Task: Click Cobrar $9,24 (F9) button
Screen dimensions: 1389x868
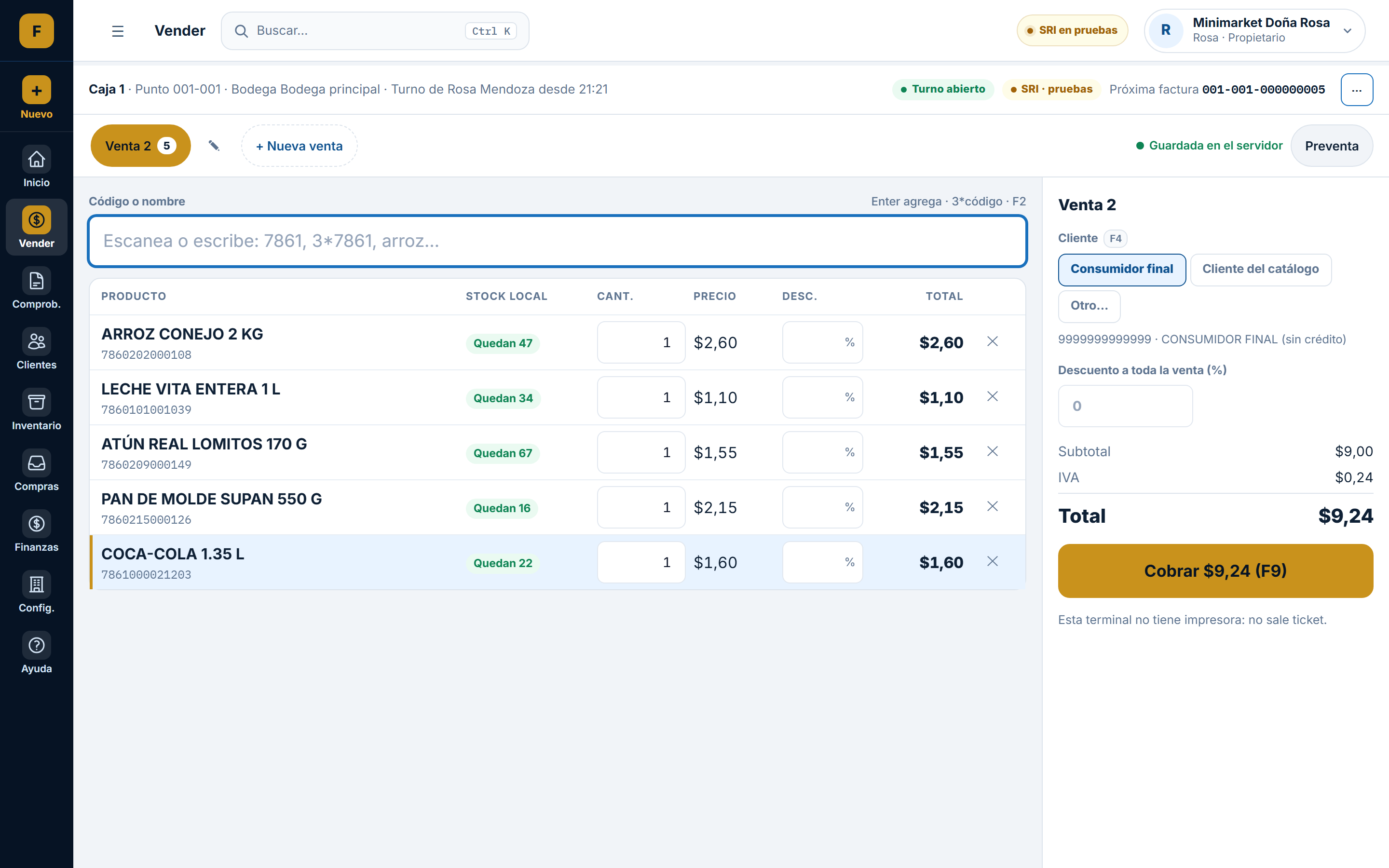Action: pos(1215,570)
